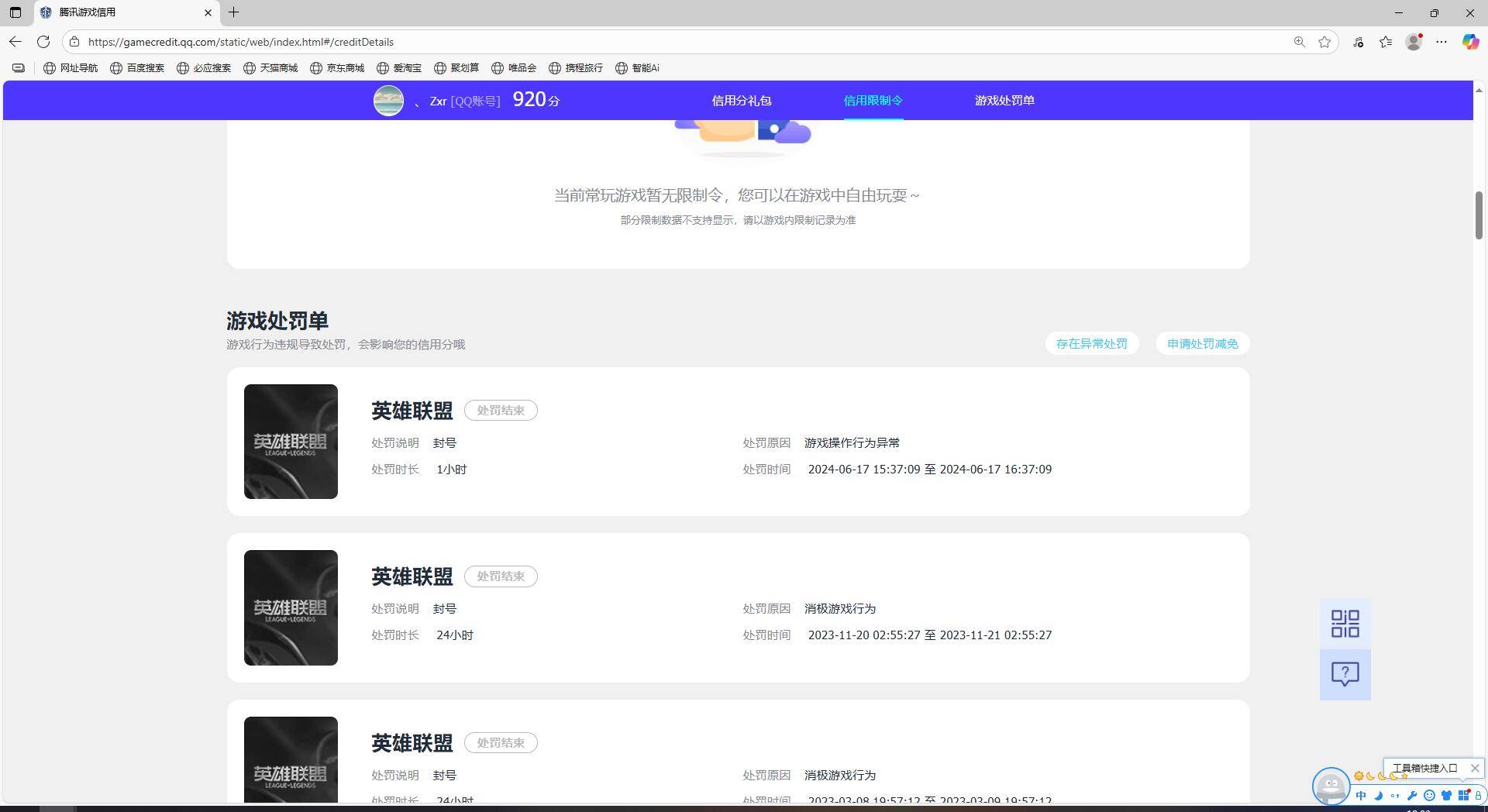Switch to the 游戏处罚单 tab
This screenshot has height=812, width=1488.
click(1004, 100)
